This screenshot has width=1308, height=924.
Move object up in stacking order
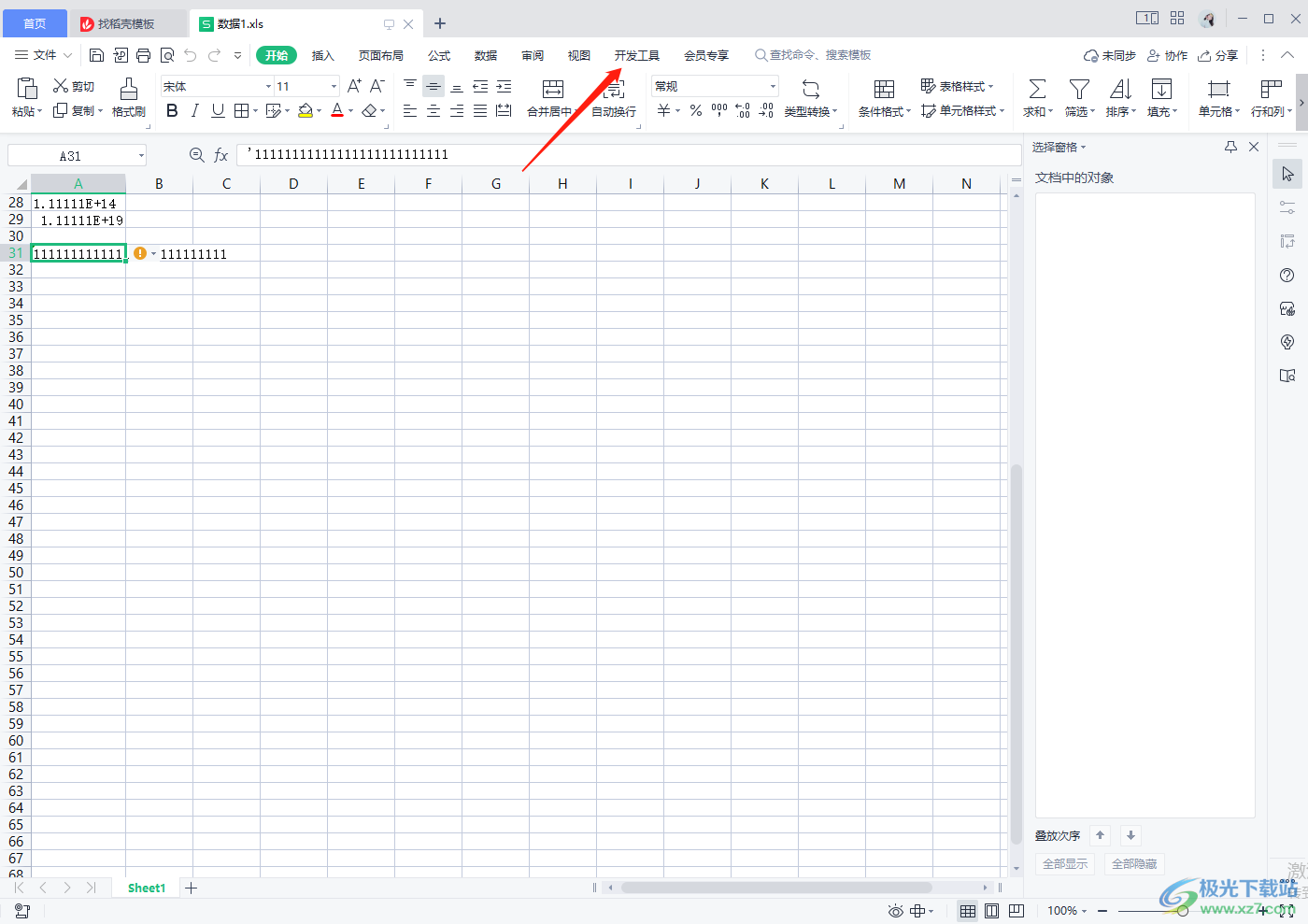1101,835
